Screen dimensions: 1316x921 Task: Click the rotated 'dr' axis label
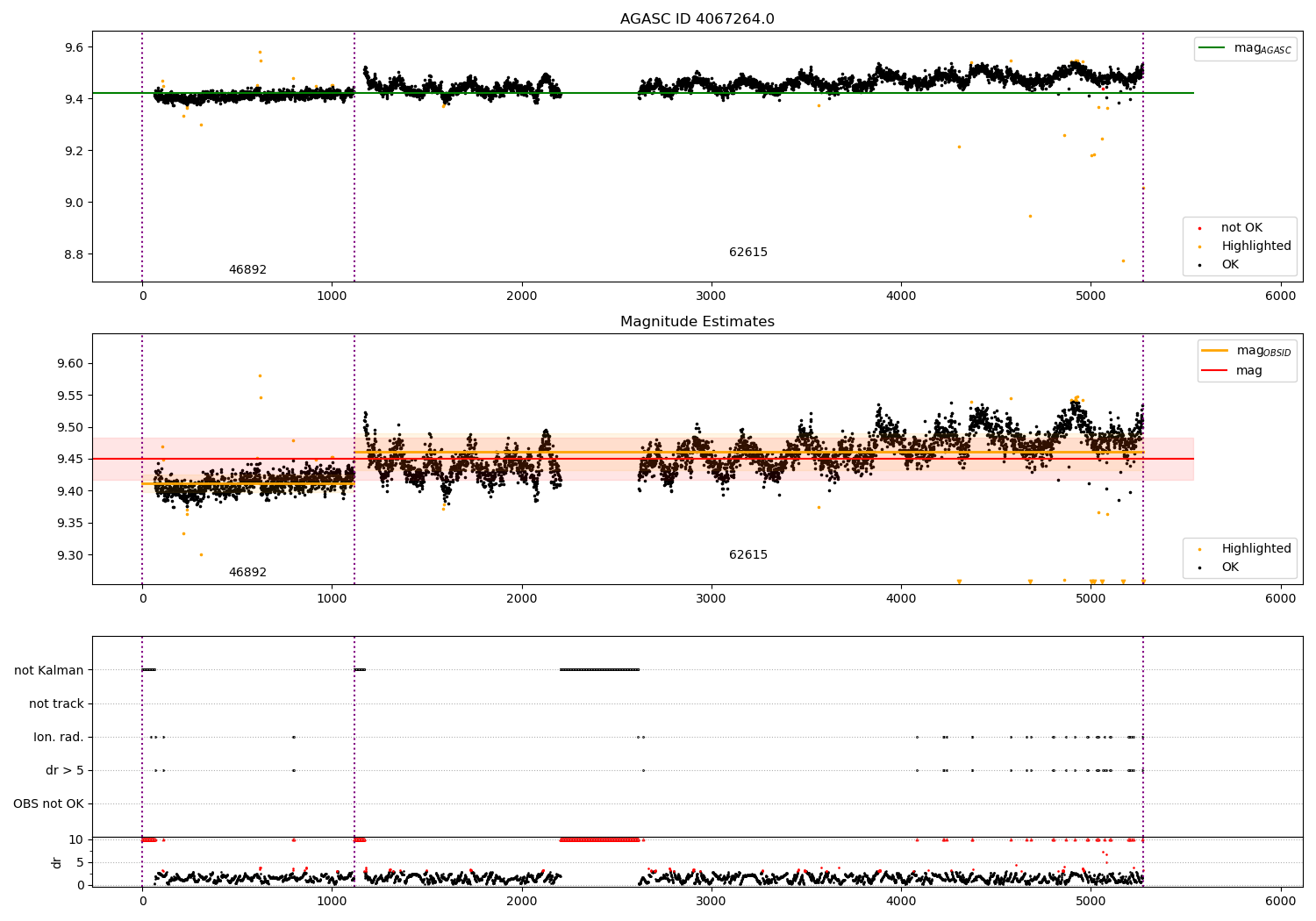tap(57, 862)
